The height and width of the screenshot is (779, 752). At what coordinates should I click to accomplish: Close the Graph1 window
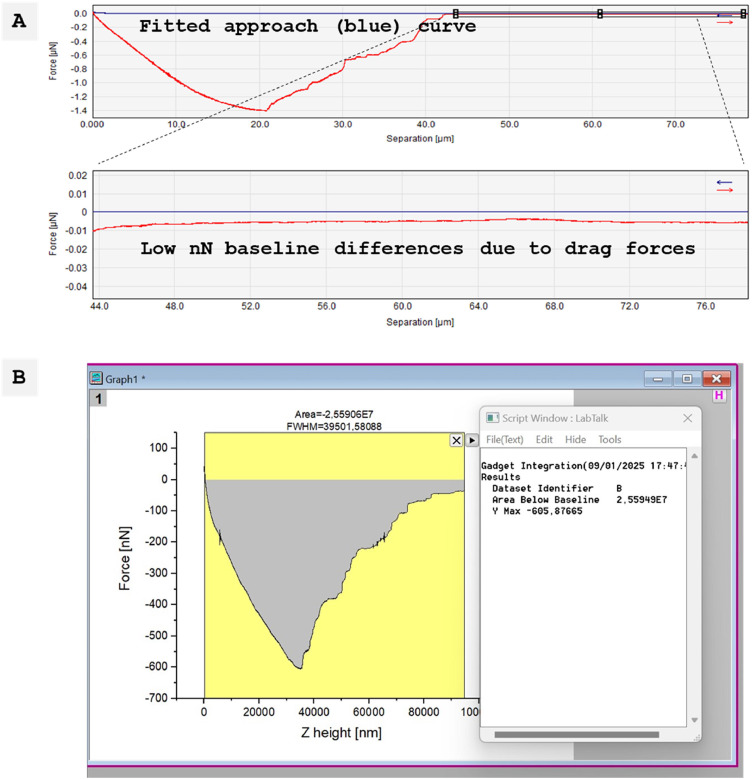click(x=716, y=379)
